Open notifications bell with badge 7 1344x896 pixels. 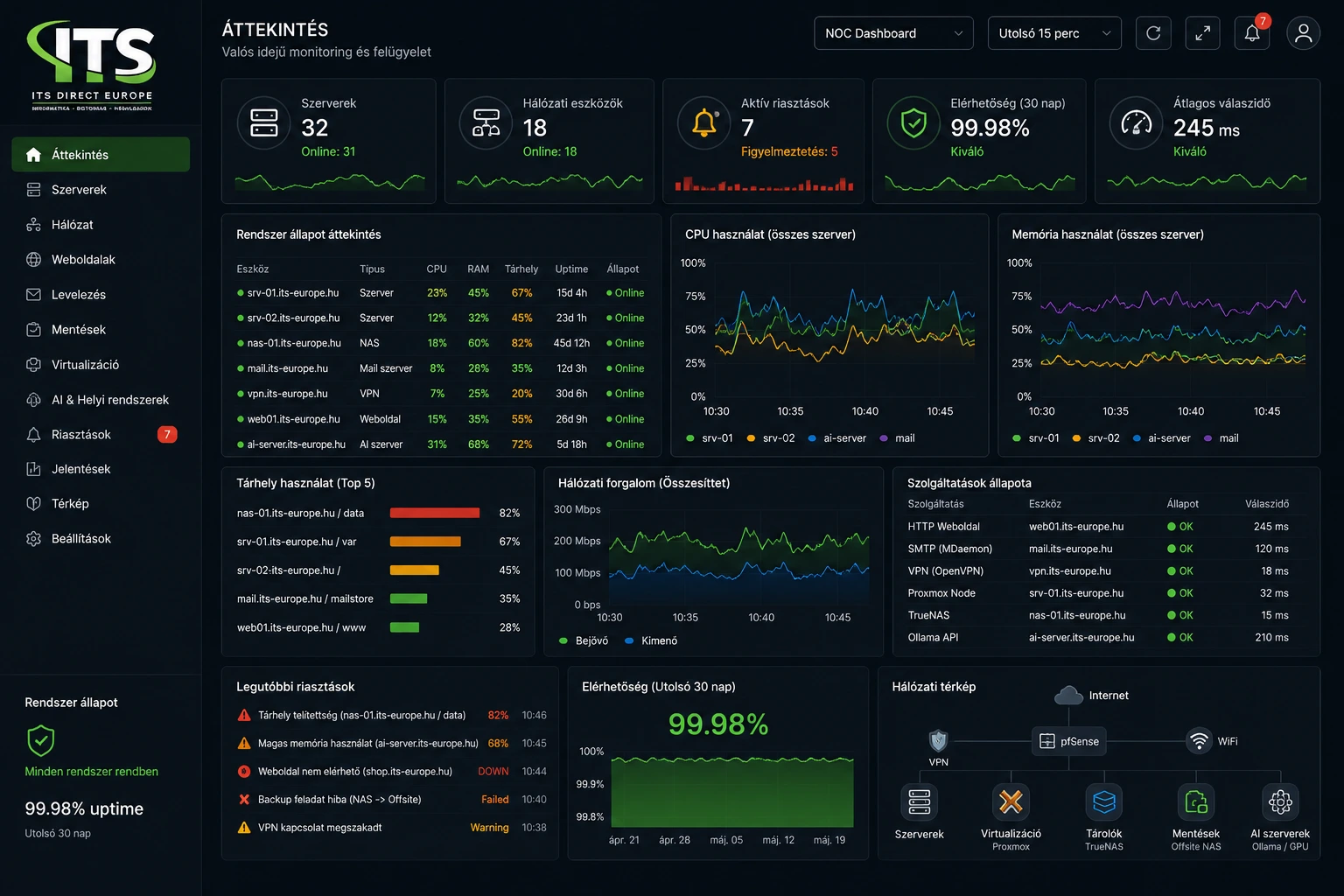pyautogui.click(x=1252, y=33)
